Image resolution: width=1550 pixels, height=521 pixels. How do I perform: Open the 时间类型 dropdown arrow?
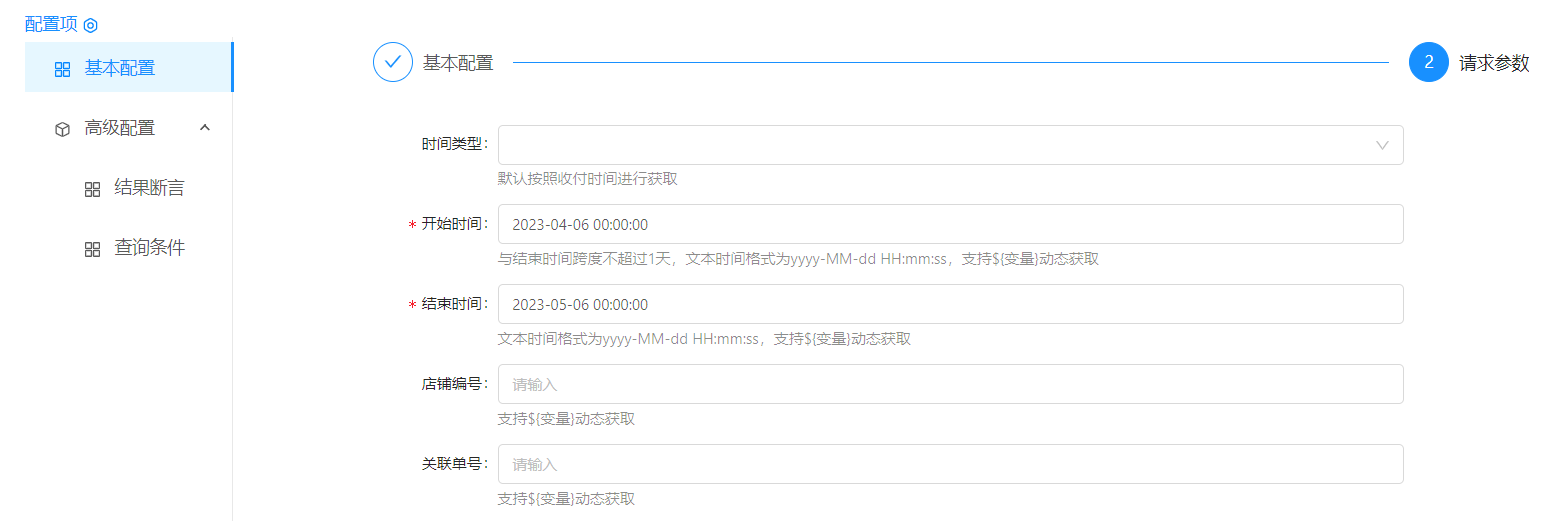tap(1382, 145)
